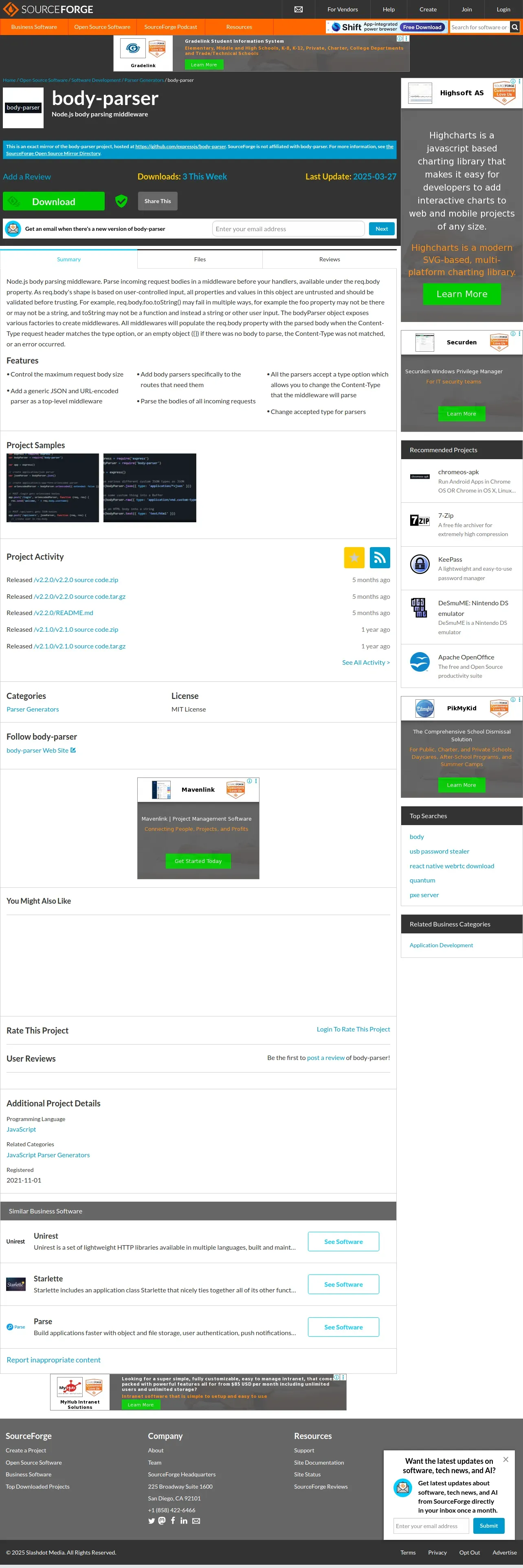Click the For Vendors header link
This screenshot has height=1568, width=523.
[343, 9]
